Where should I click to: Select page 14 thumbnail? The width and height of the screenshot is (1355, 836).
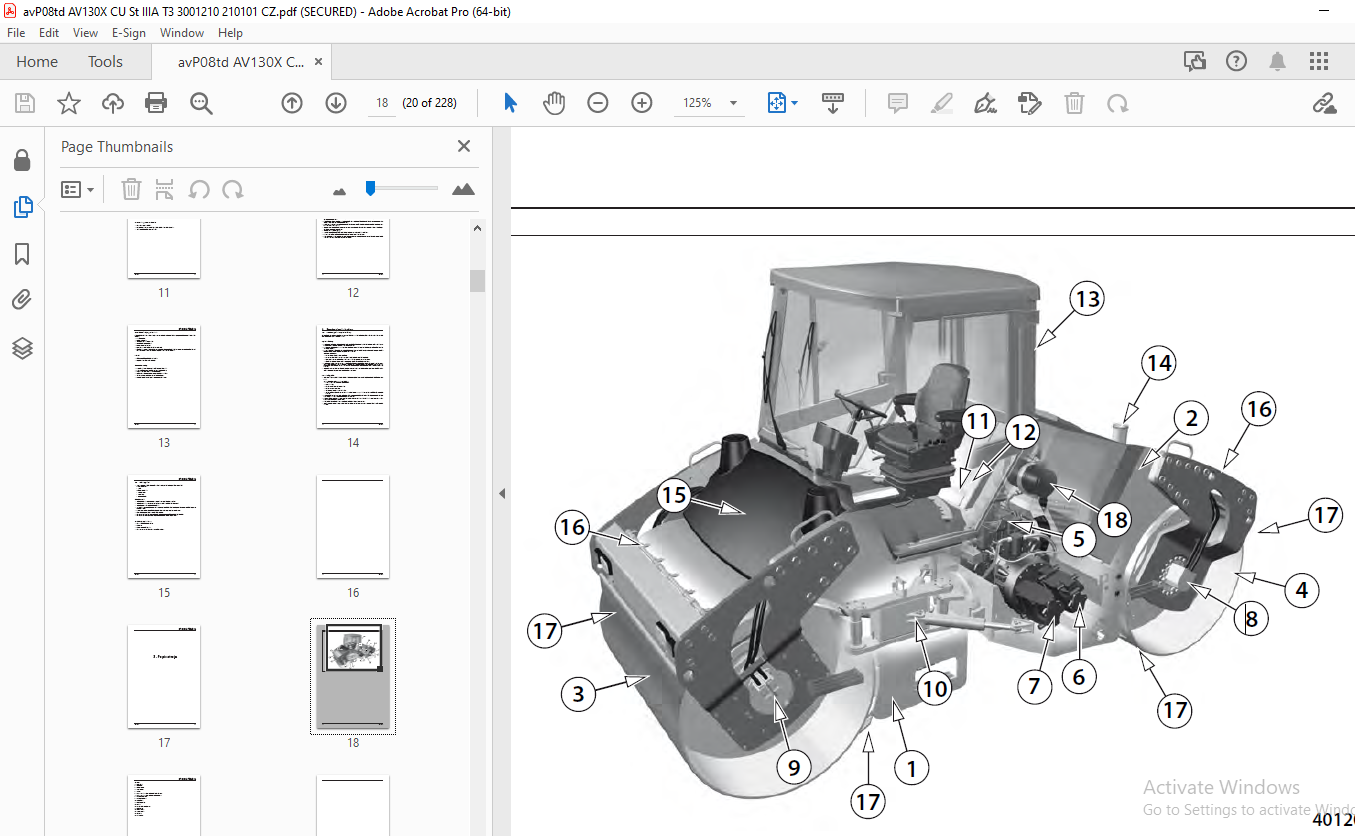click(x=353, y=376)
